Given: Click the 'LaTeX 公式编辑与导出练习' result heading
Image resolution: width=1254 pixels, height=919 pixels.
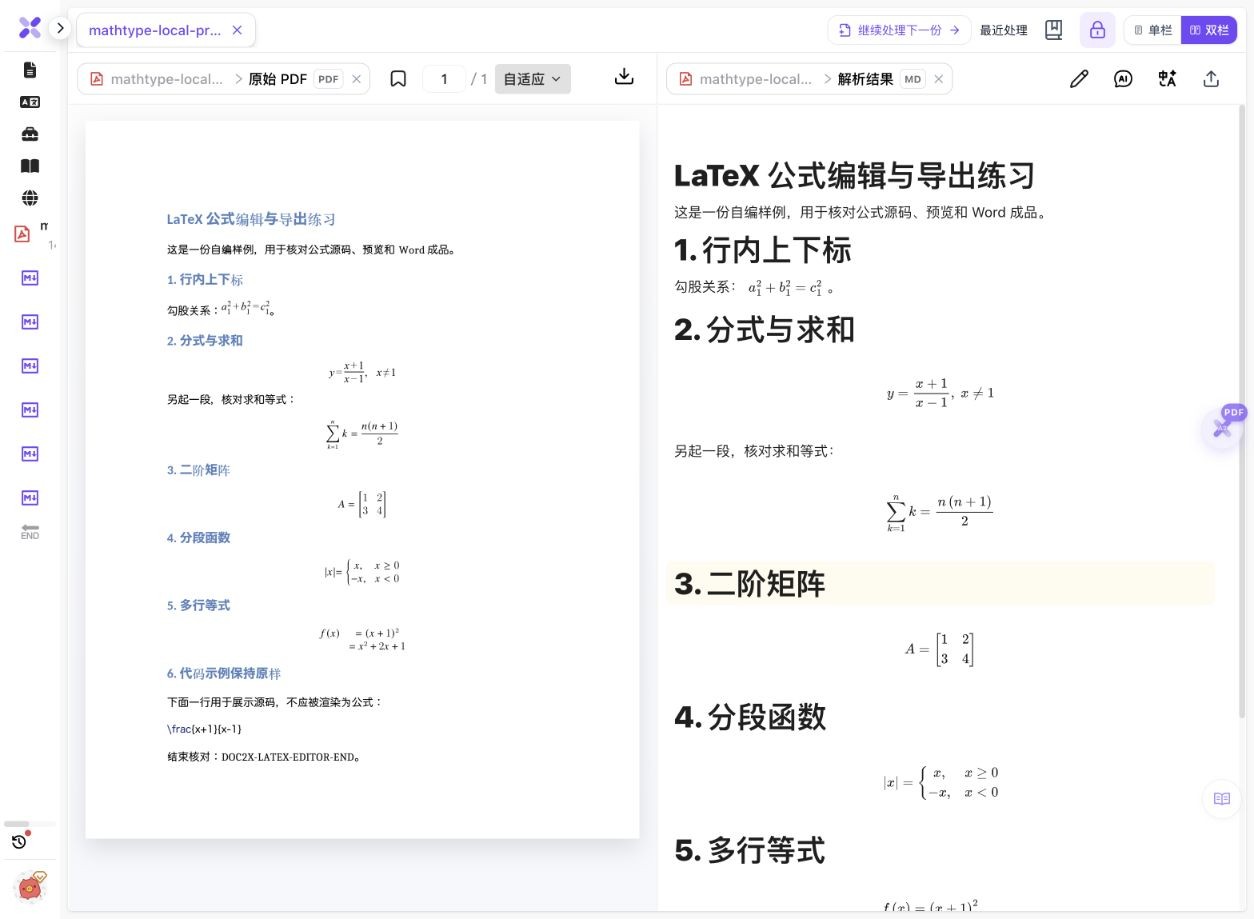Looking at the screenshot, I should click(854, 176).
